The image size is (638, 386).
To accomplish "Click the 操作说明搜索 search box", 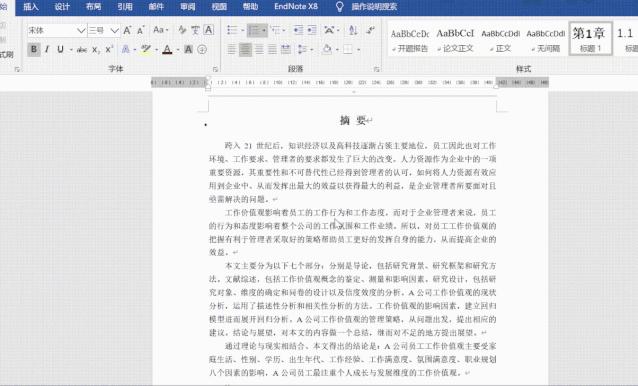I will point(374,7).
